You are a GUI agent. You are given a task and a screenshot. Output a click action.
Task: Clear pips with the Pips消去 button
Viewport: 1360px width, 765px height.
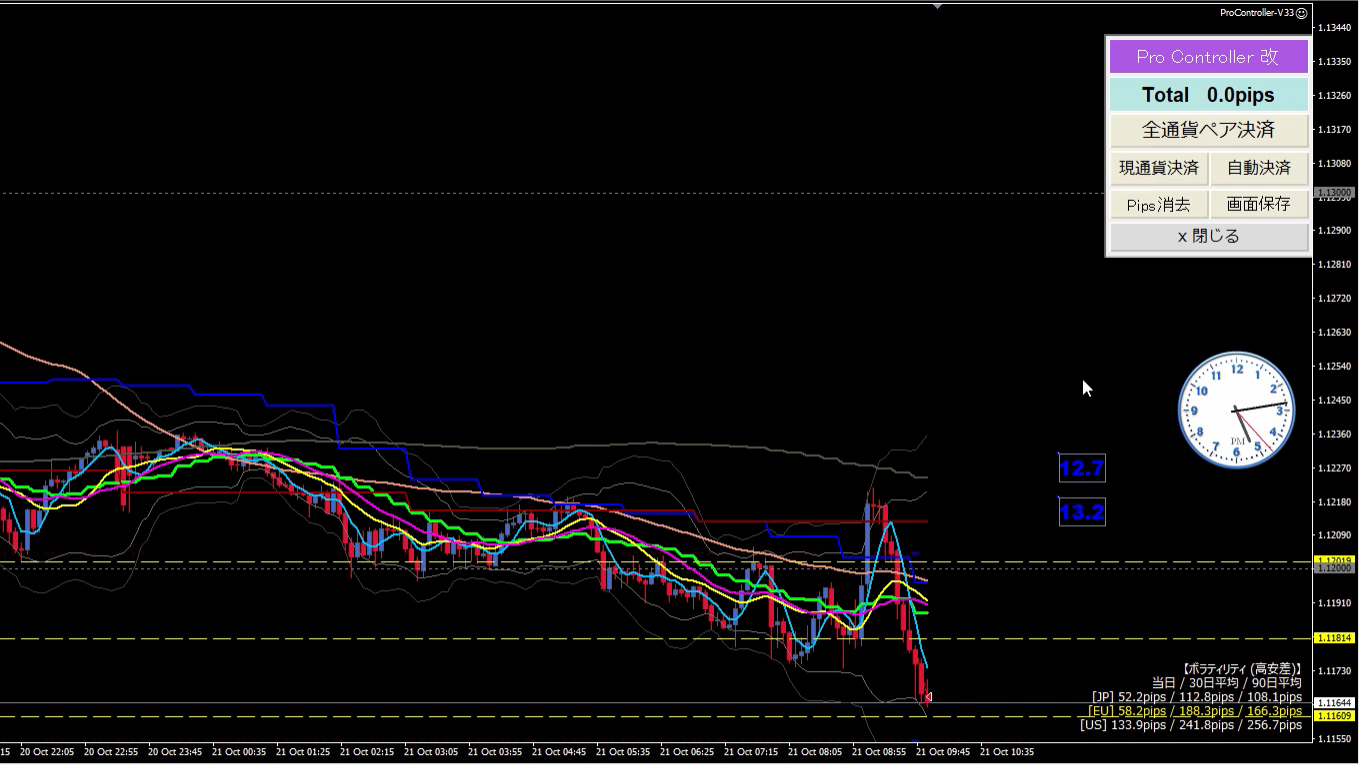click(1158, 204)
